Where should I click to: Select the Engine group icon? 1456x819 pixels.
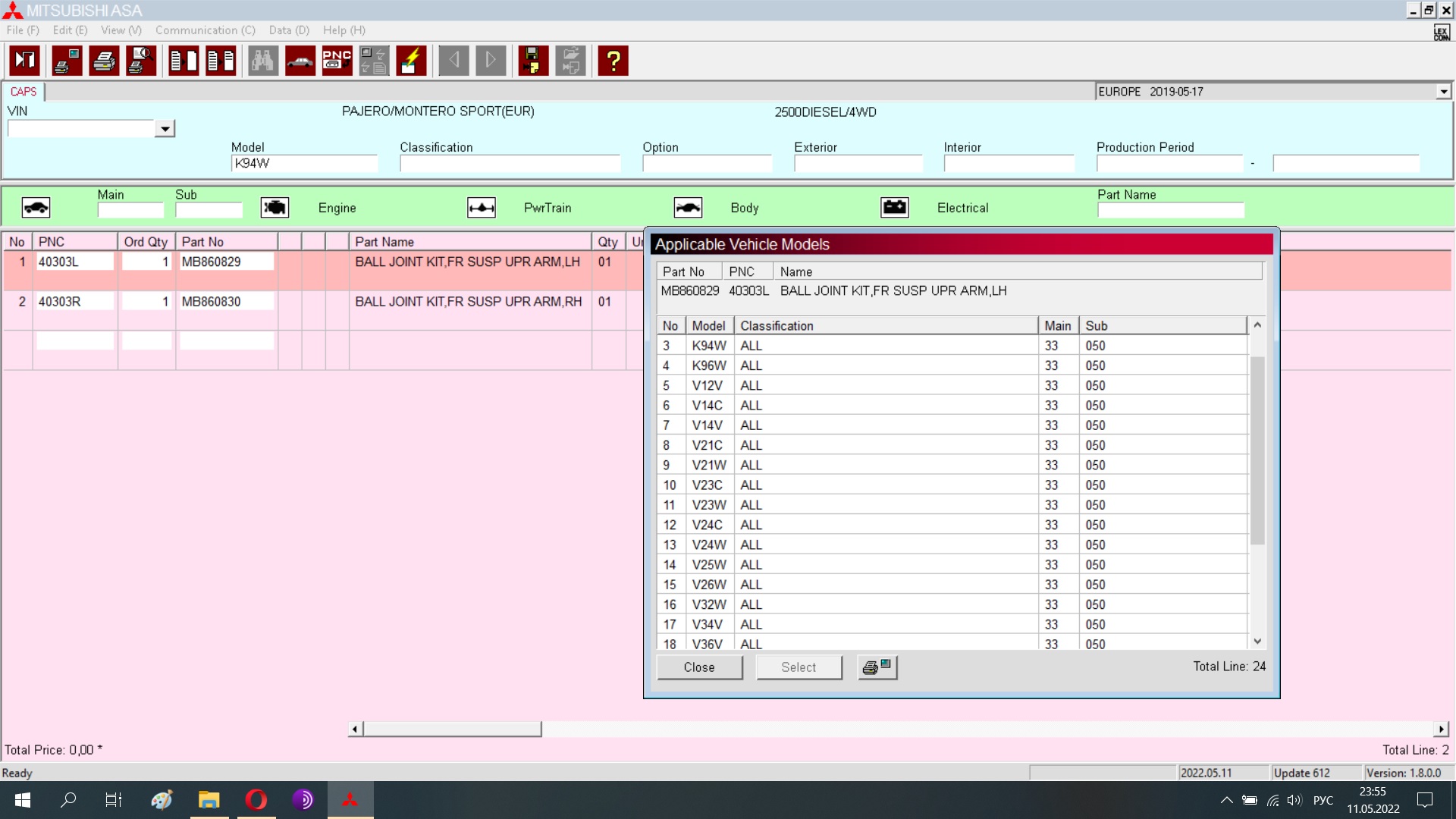[275, 208]
